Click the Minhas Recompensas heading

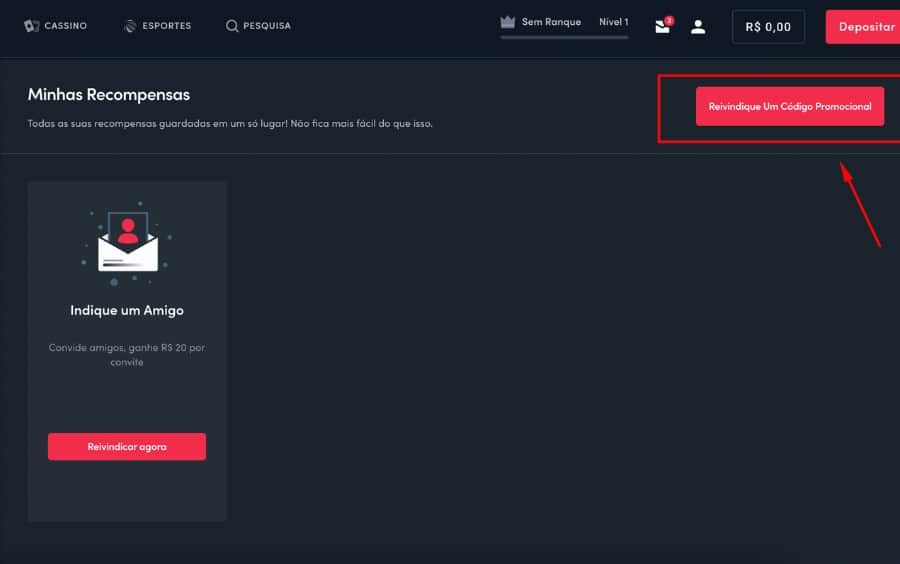pos(109,95)
